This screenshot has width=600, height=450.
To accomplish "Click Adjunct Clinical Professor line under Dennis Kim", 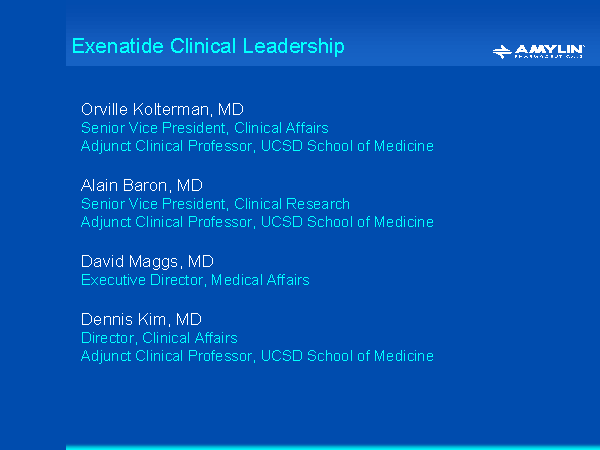I will coord(257,356).
